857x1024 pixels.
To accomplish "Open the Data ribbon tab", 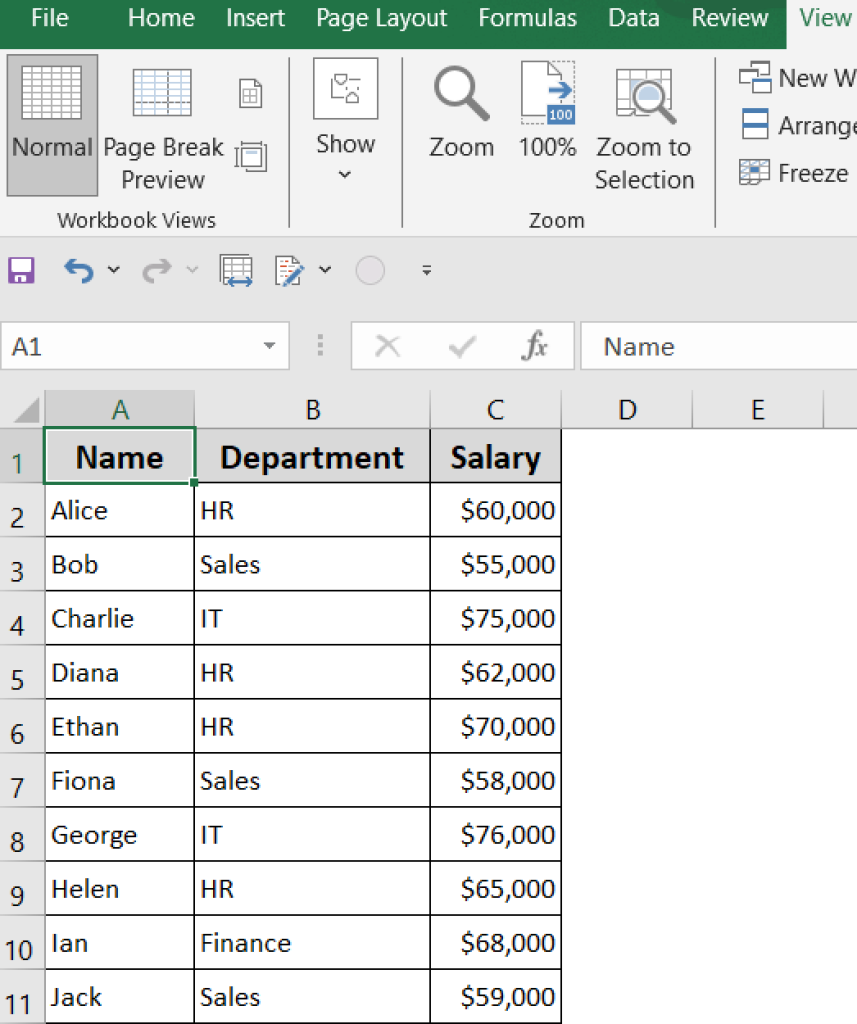I will 633,17.
